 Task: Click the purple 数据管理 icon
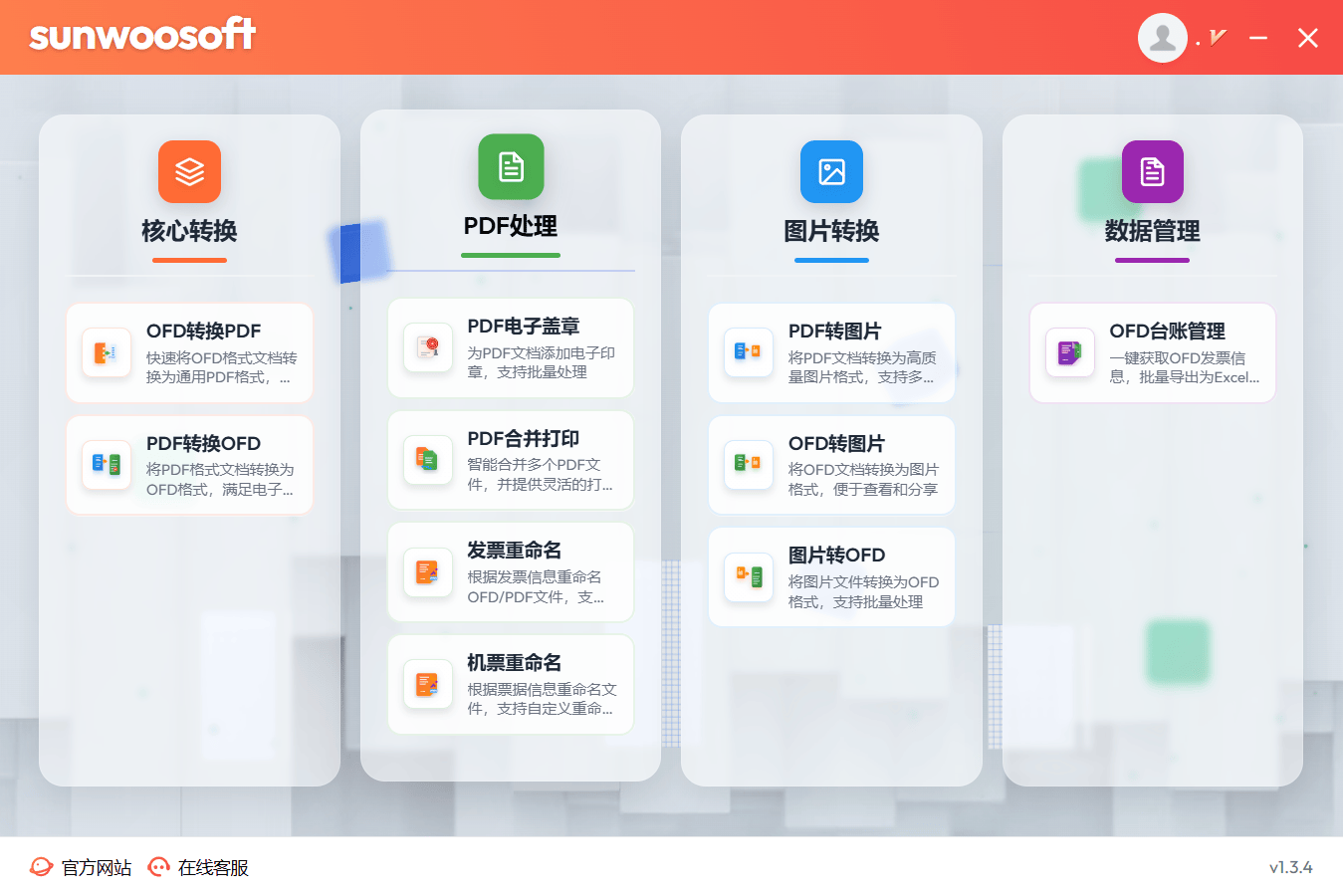pyautogui.click(x=1152, y=171)
